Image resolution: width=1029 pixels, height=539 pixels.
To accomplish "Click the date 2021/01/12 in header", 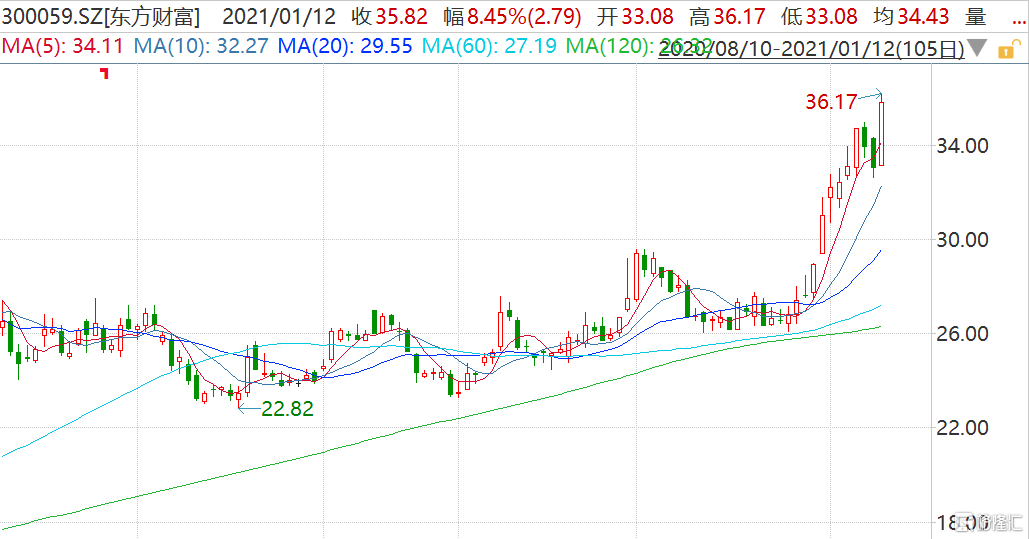I will coord(279,16).
